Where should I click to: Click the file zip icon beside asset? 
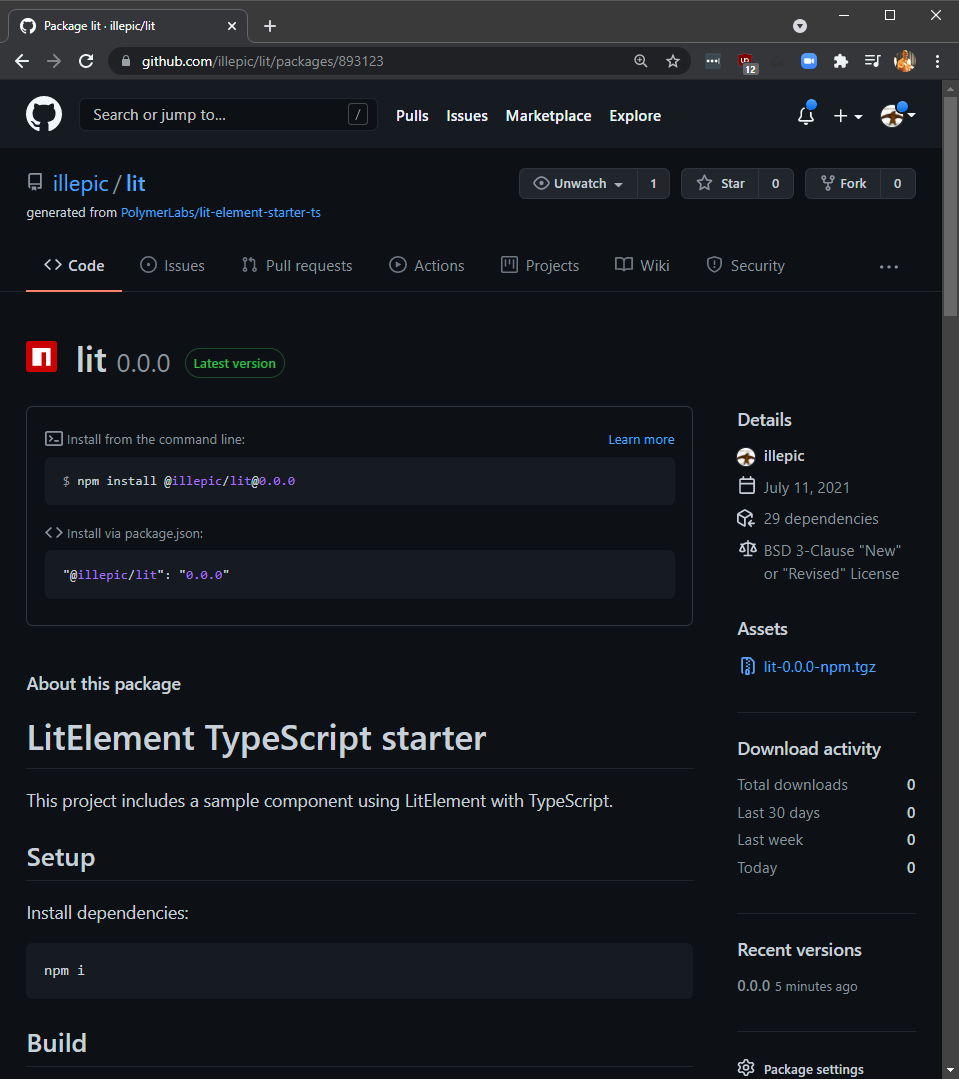click(747, 666)
